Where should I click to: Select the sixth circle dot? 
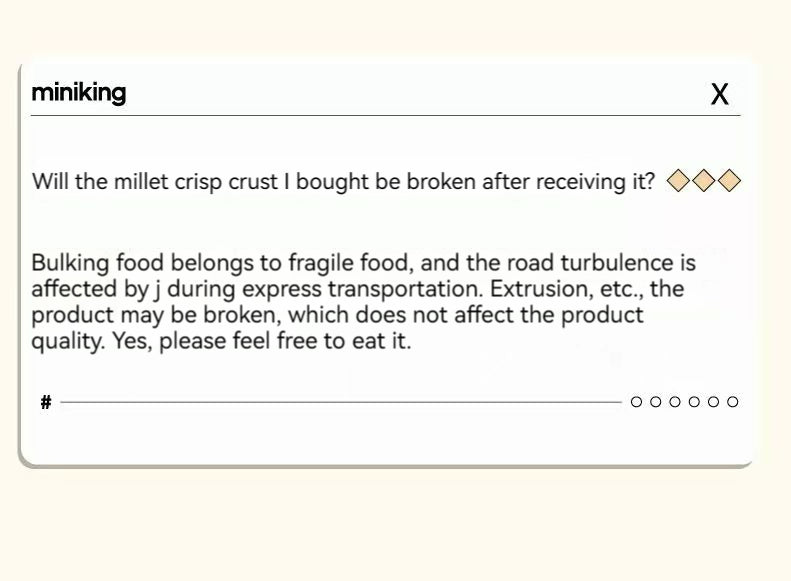point(732,402)
